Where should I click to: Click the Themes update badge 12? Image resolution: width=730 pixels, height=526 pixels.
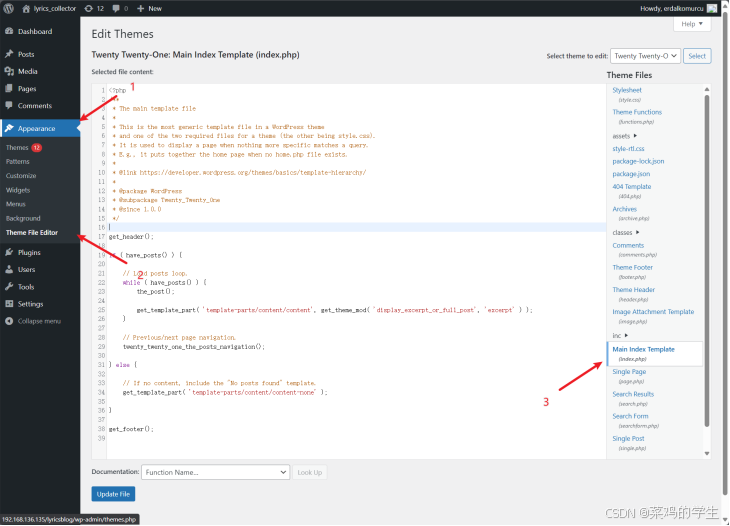(x=37, y=148)
